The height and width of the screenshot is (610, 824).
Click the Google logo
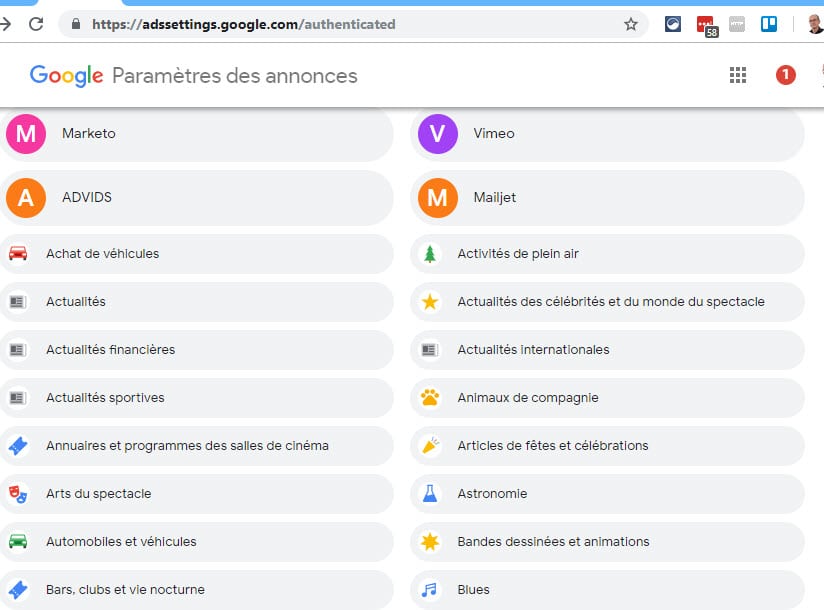66,76
